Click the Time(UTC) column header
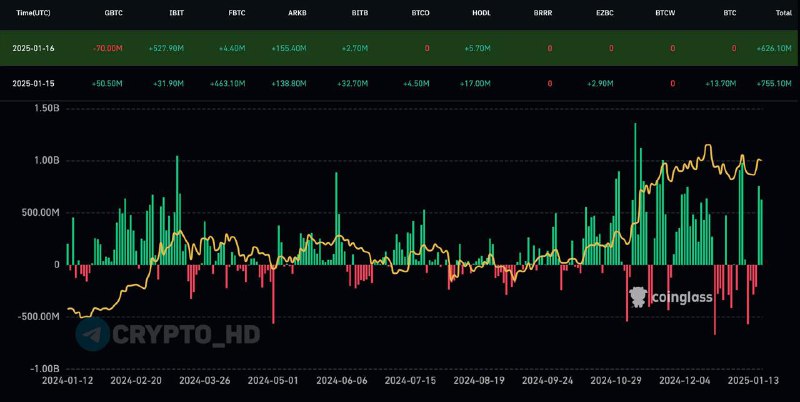 tap(33, 13)
